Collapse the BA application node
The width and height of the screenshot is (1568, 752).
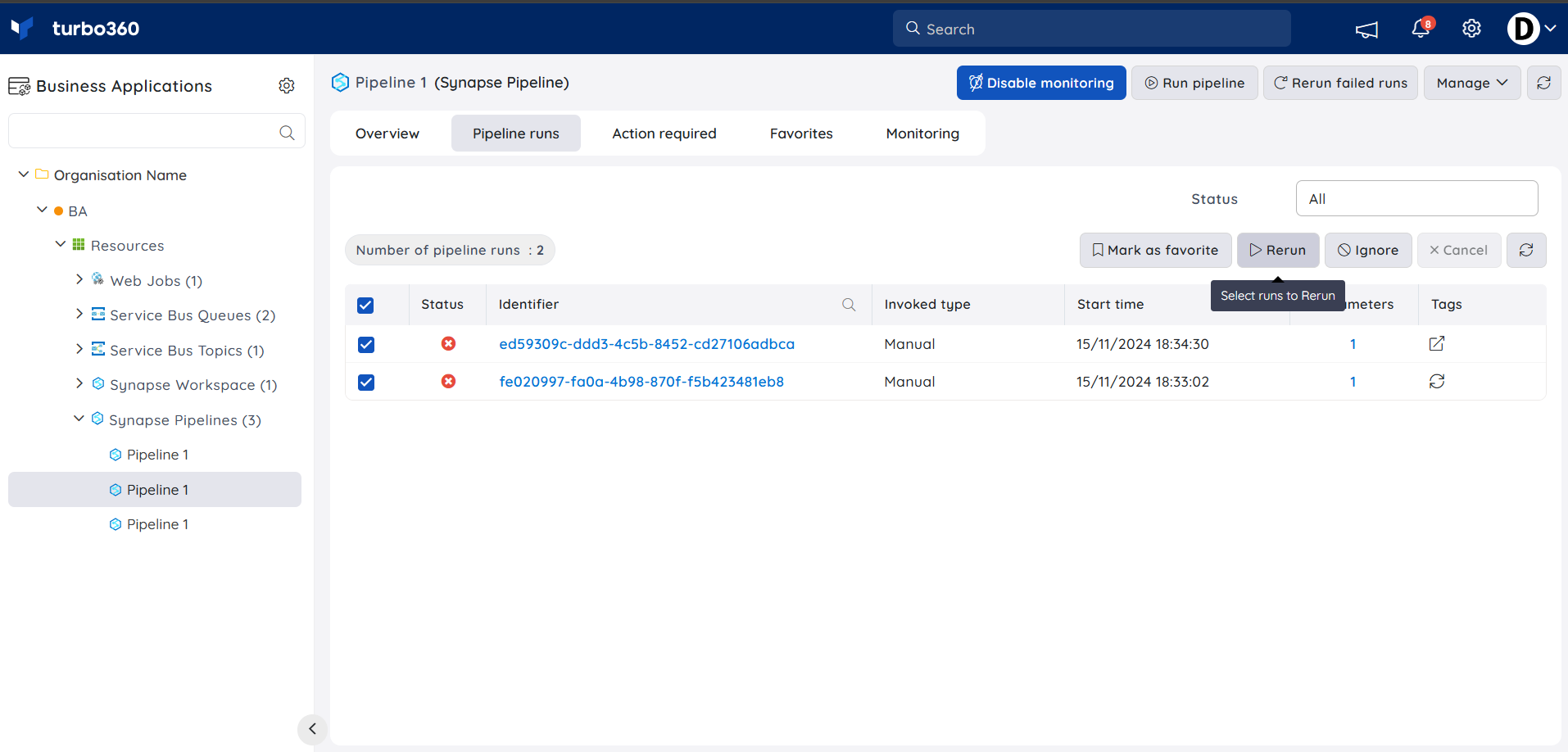(42, 210)
